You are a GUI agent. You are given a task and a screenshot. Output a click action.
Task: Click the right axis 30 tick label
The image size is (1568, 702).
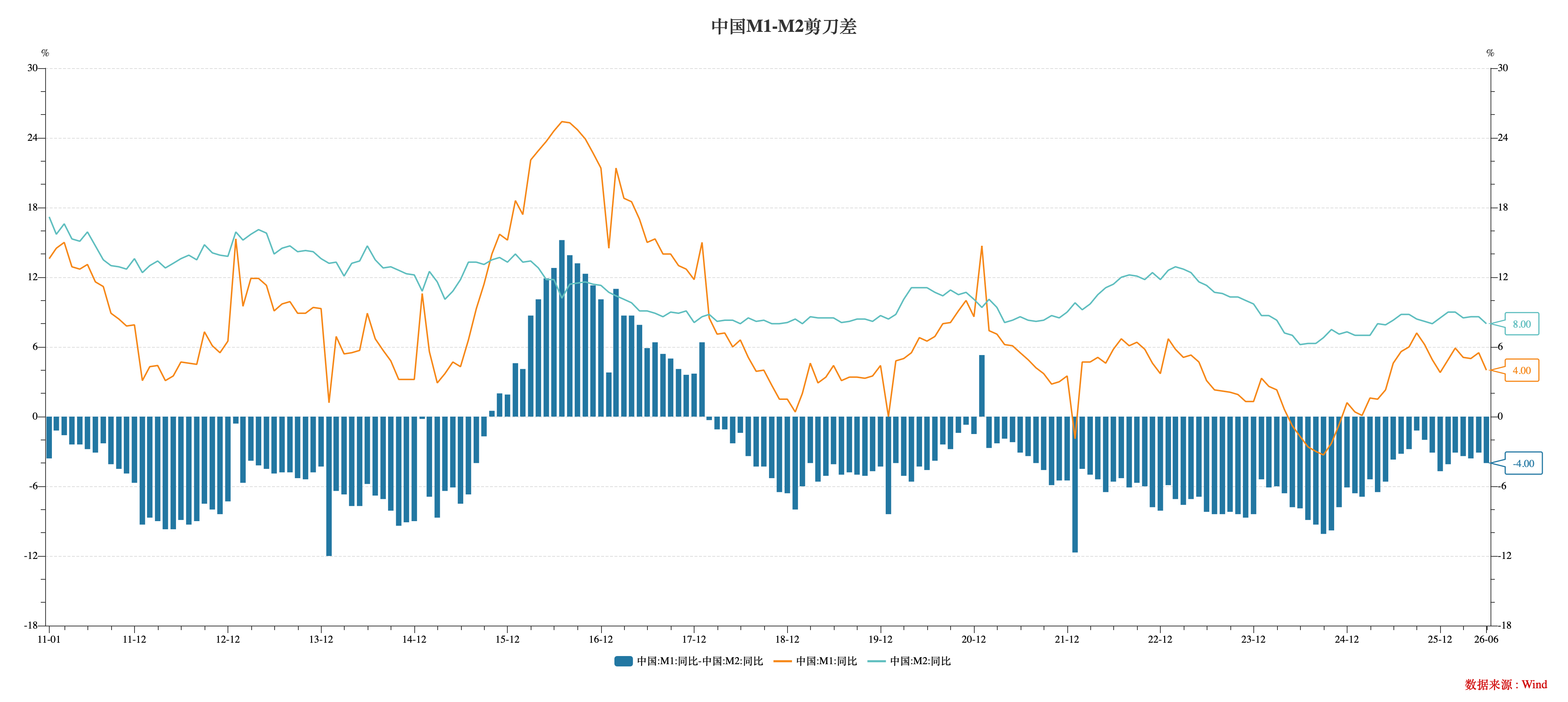point(1503,68)
